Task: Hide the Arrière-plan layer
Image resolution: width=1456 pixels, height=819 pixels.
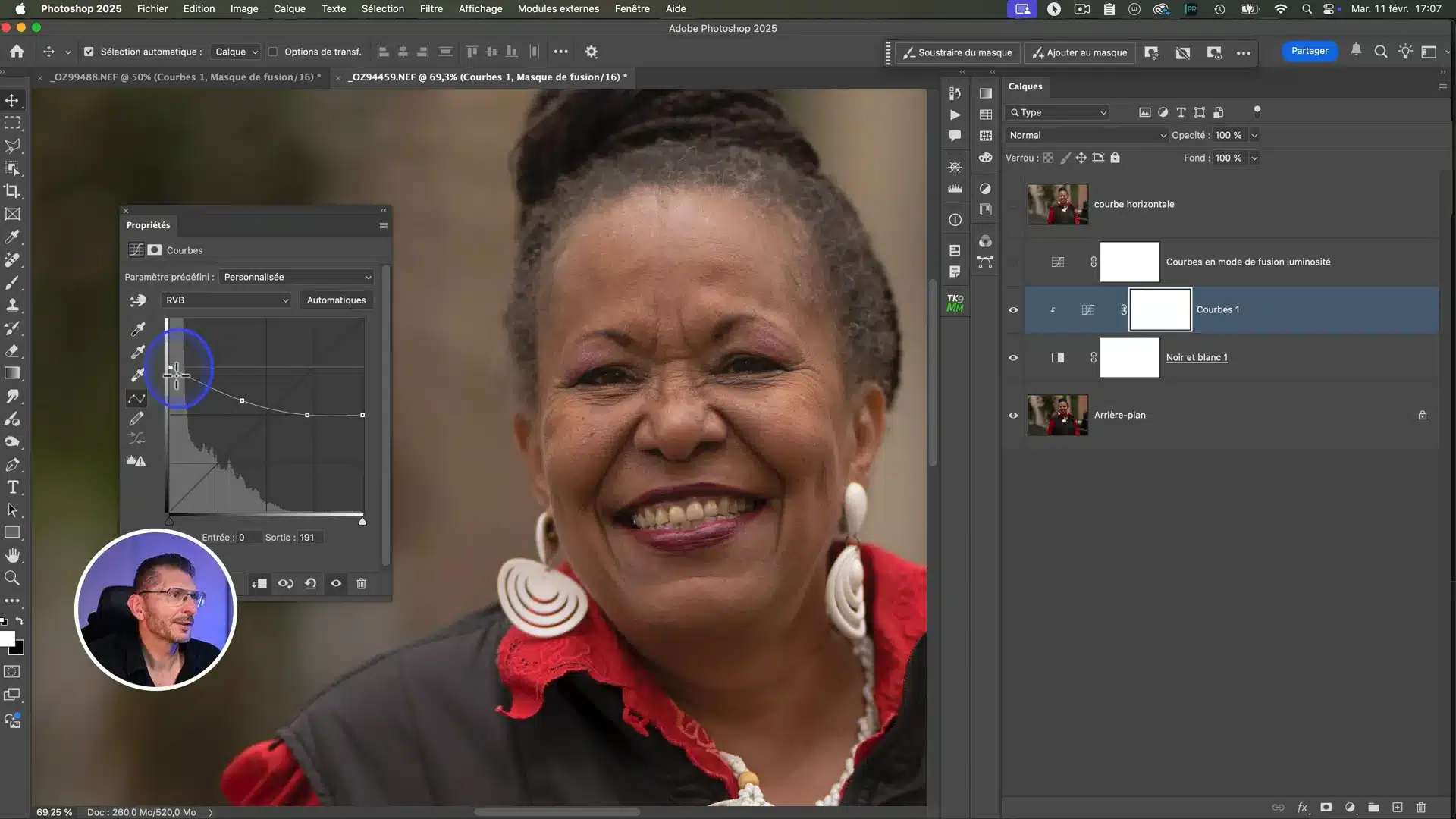Action: (x=1013, y=415)
